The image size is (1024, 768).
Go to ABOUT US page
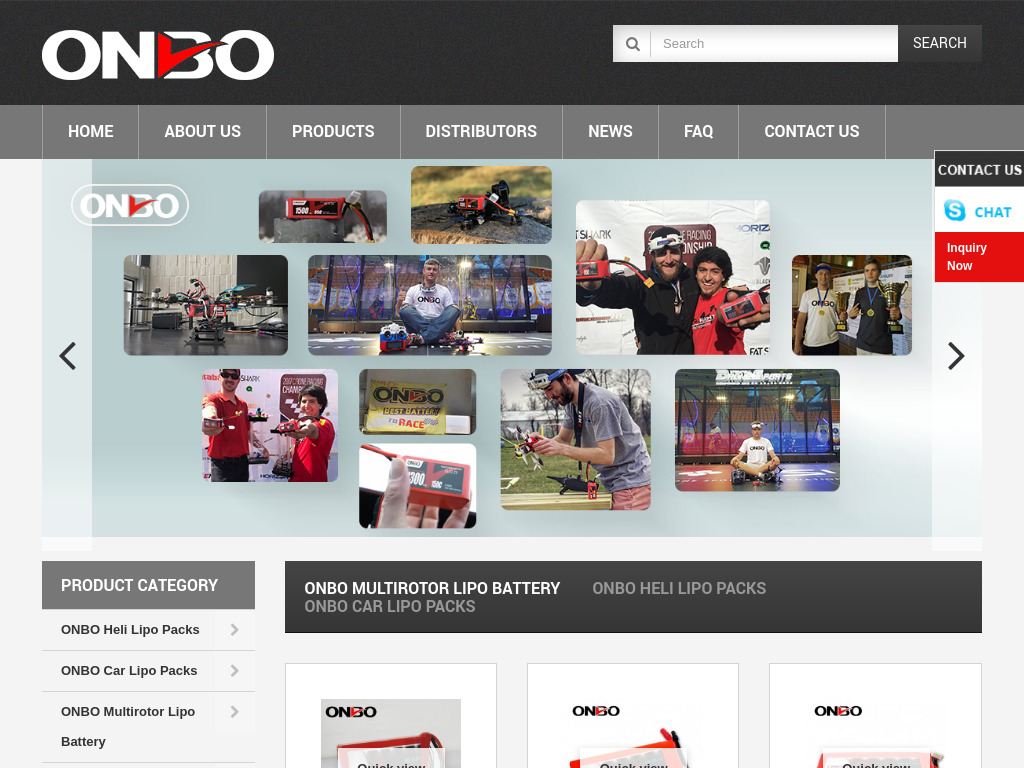point(202,131)
